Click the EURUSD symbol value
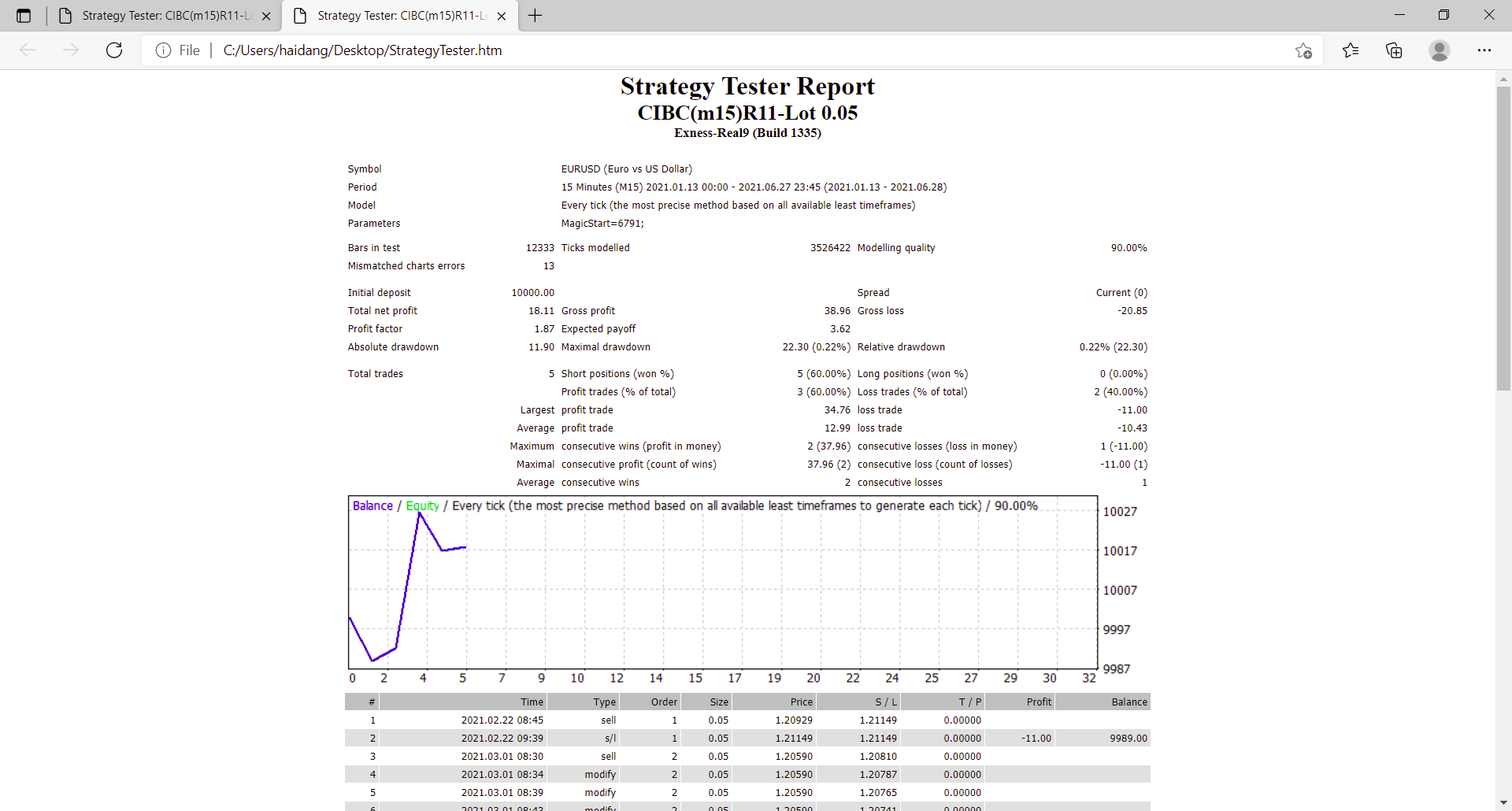 click(626, 169)
